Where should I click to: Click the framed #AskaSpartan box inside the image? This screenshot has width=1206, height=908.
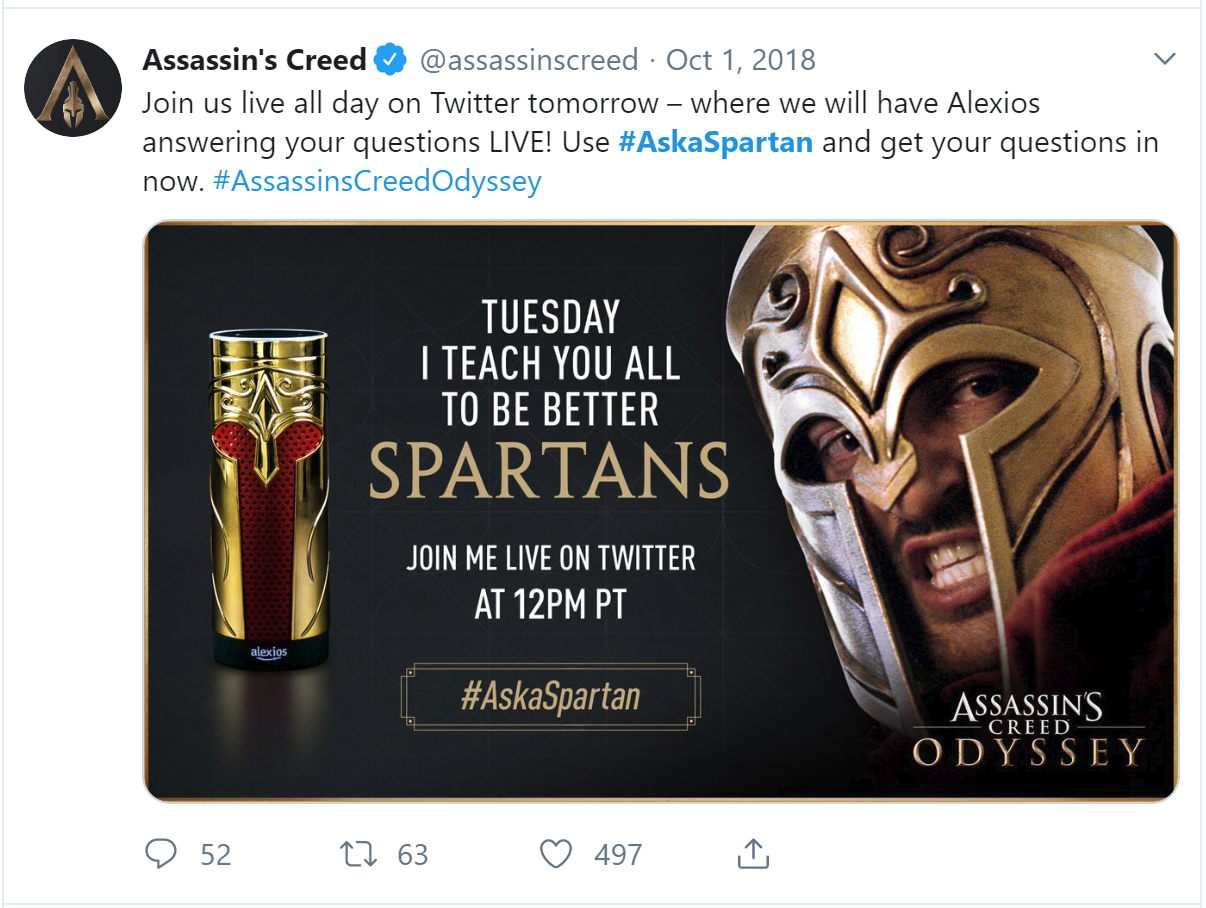click(x=550, y=695)
